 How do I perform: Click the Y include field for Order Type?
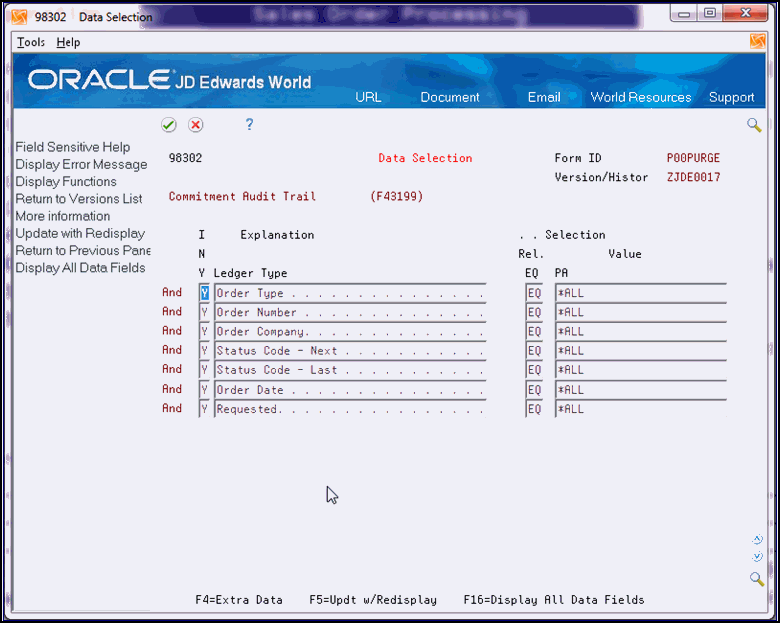(204, 293)
